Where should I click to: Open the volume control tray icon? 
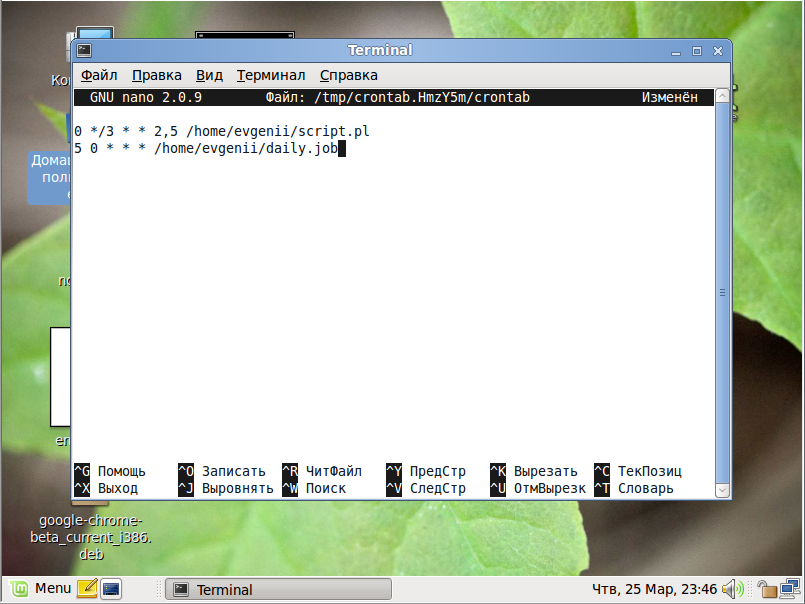[733, 589]
